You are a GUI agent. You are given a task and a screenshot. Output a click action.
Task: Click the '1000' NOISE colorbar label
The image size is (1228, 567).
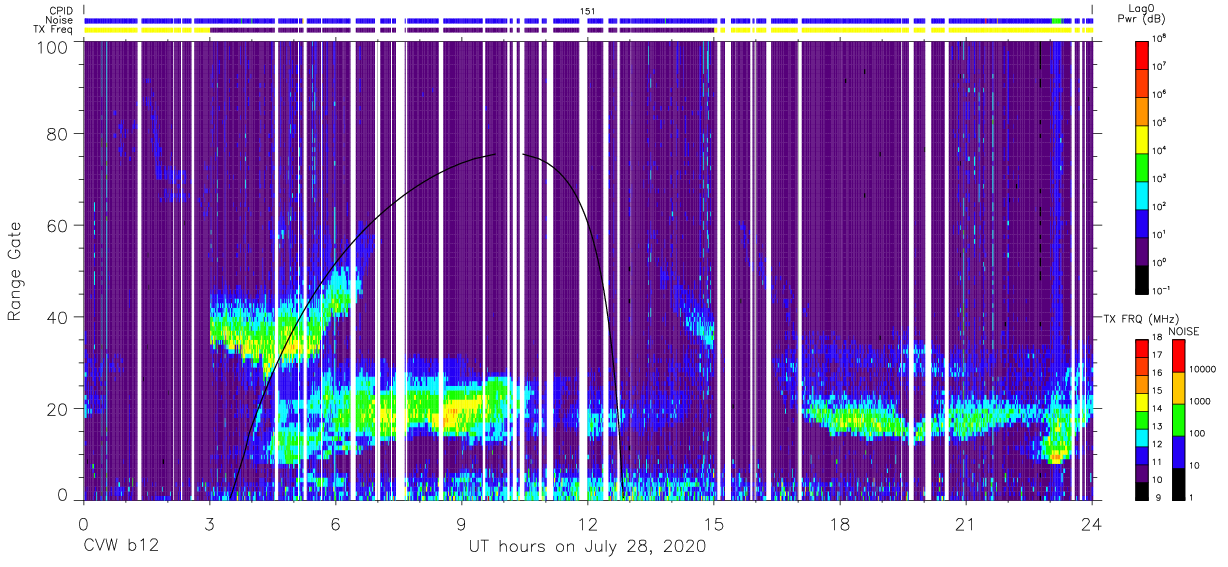(1200, 402)
